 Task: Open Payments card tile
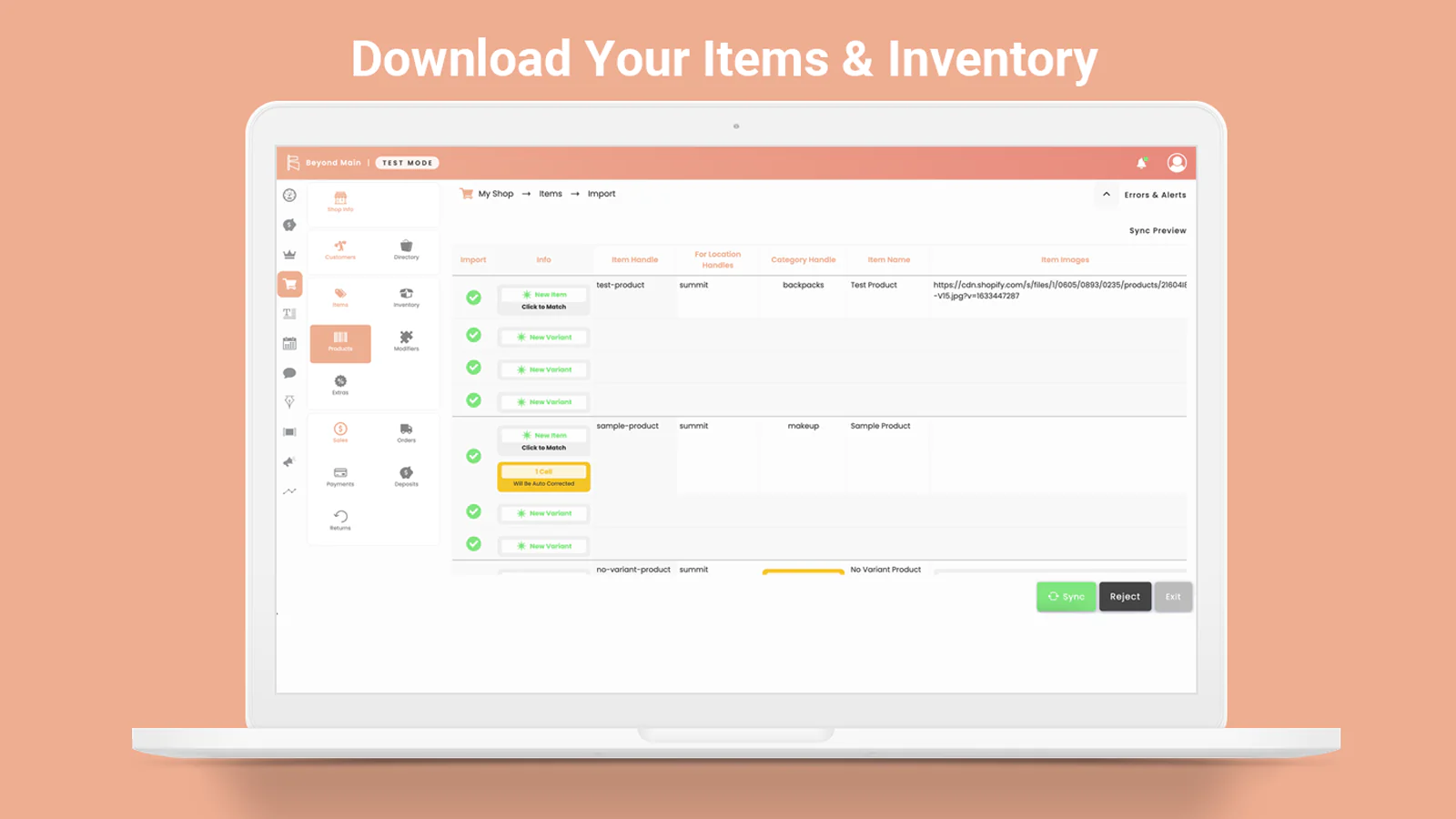coord(340,477)
